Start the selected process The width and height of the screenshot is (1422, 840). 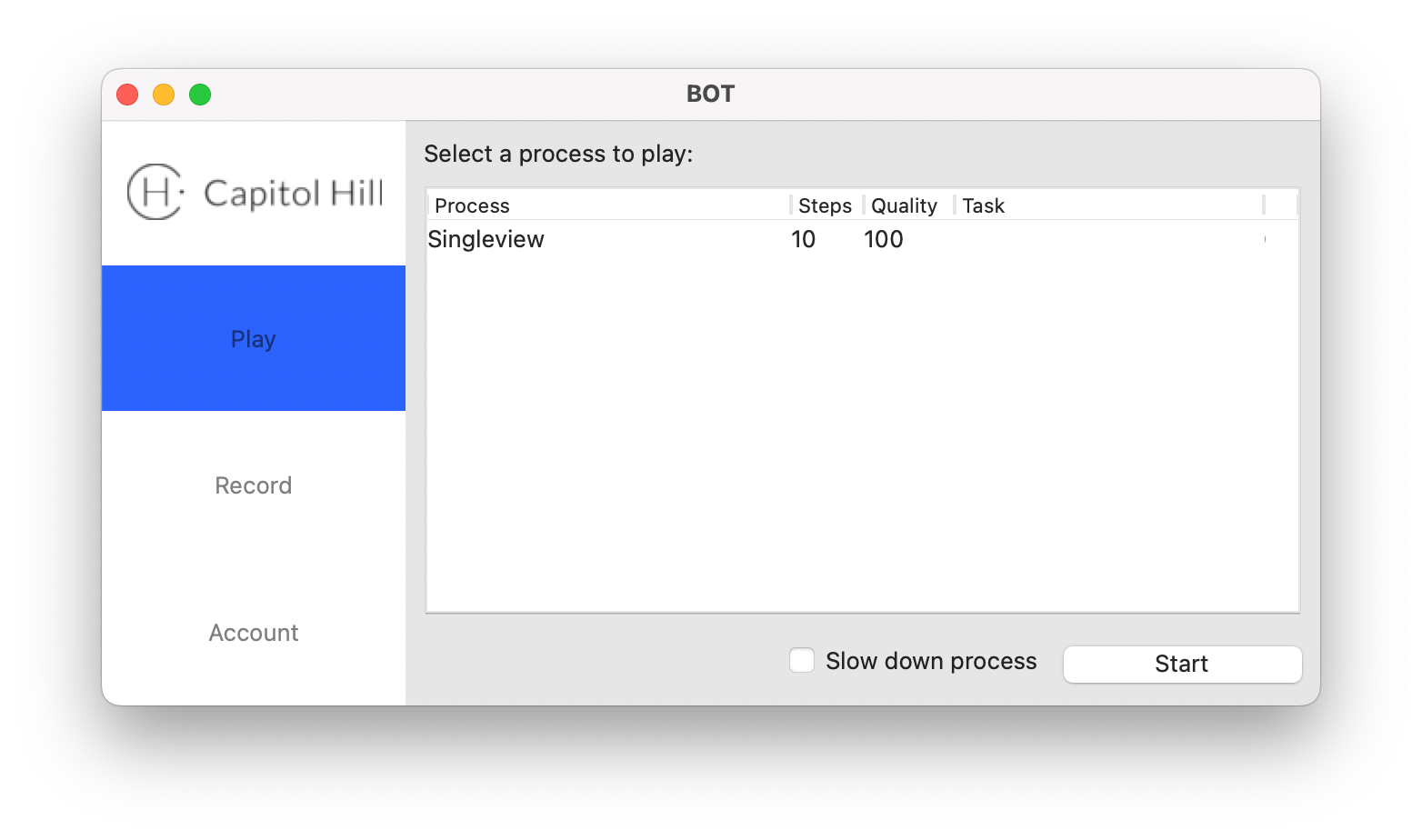(x=1182, y=664)
